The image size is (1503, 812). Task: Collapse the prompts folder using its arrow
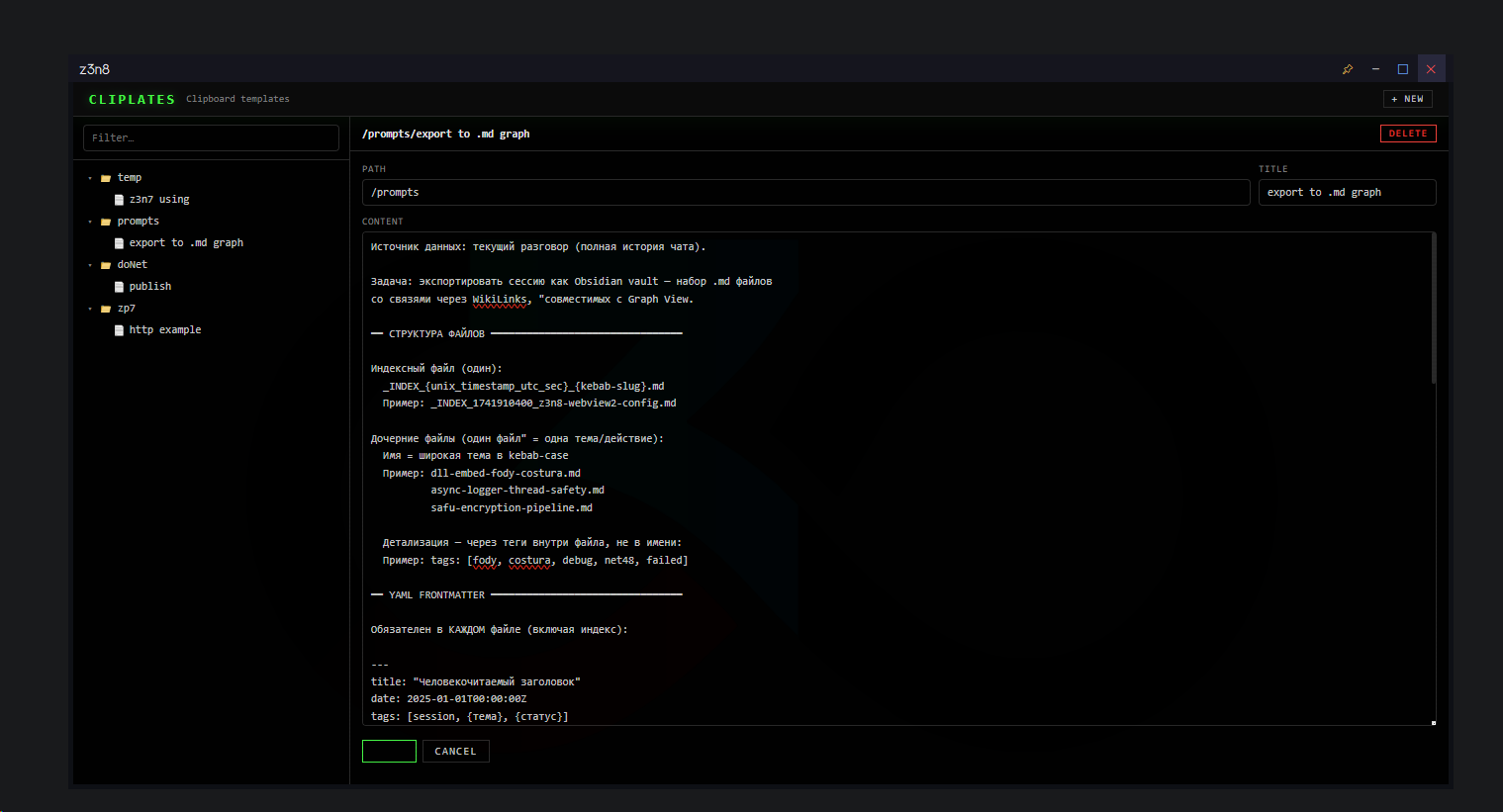(90, 222)
